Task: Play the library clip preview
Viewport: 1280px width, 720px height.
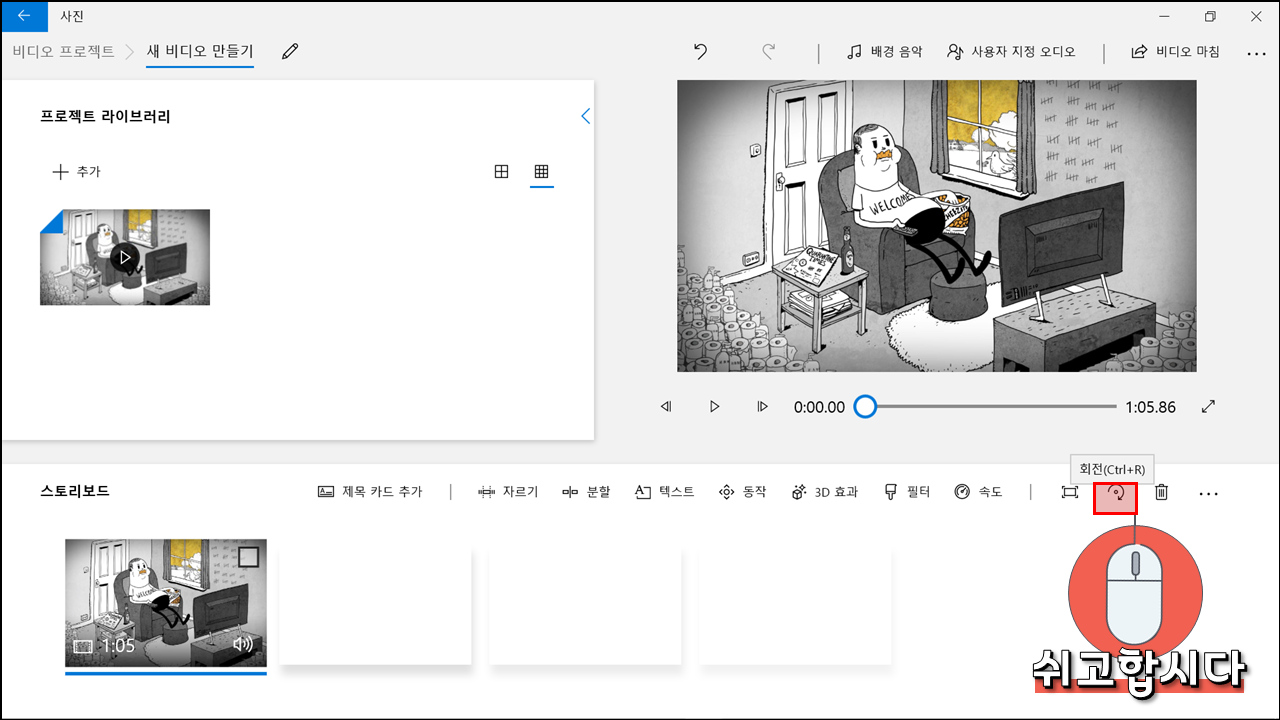Action: click(x=125, y=257)
